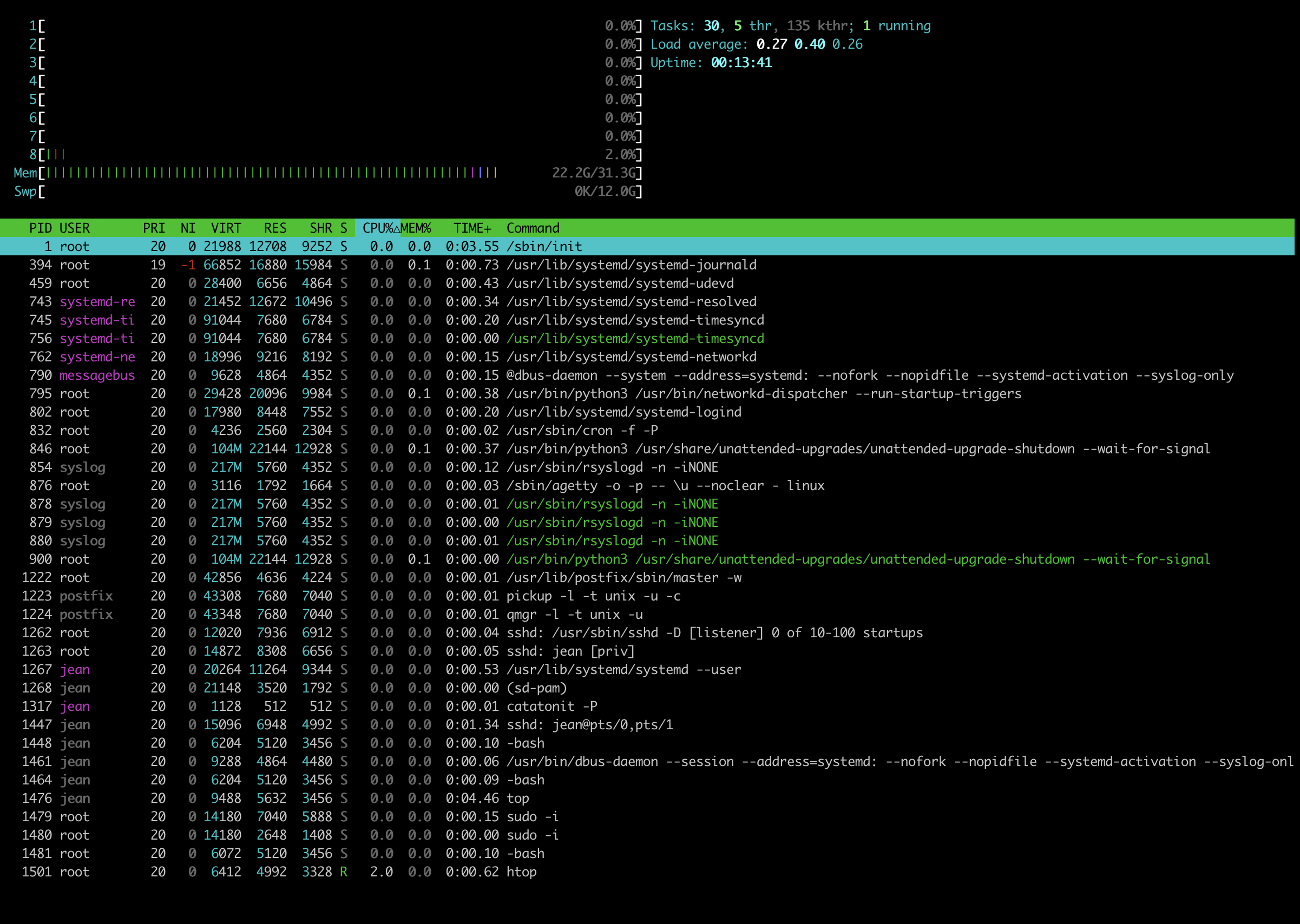This screenshot has height=924, width=1300.
Task: Click the PRI column header
Action: pyautogui.click(x=154, y=228)
